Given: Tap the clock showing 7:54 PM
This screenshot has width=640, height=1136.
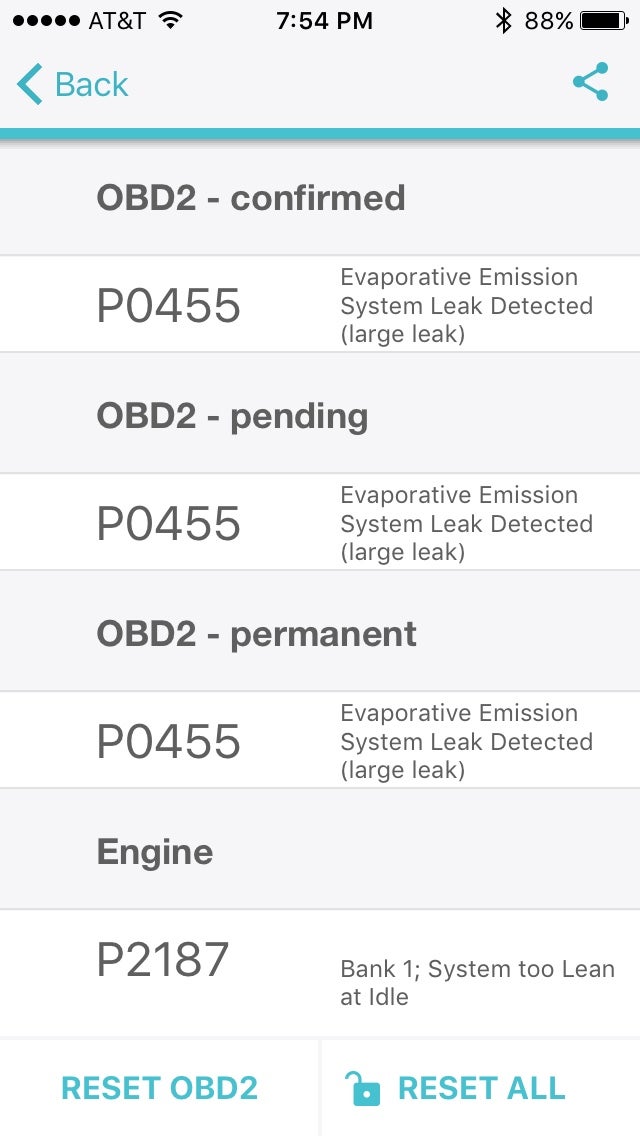Looking at the screenshot, I should point(324,19).
